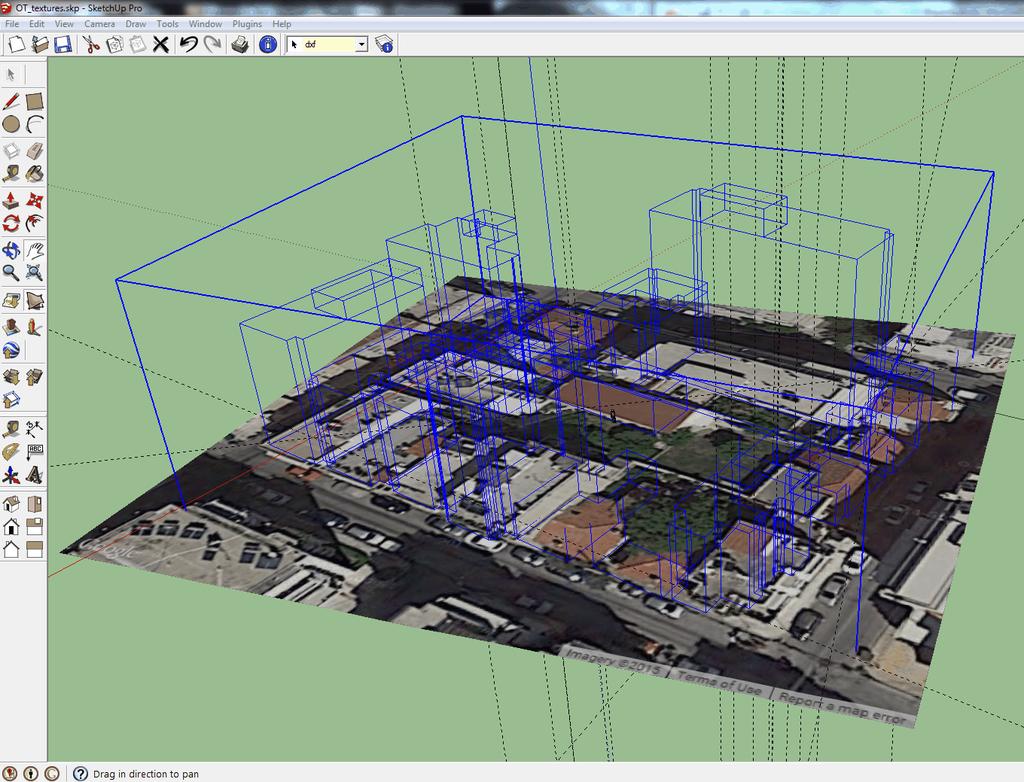Click the Open file folder icon
Viewport: 1024px width, 782px height.
39,44
